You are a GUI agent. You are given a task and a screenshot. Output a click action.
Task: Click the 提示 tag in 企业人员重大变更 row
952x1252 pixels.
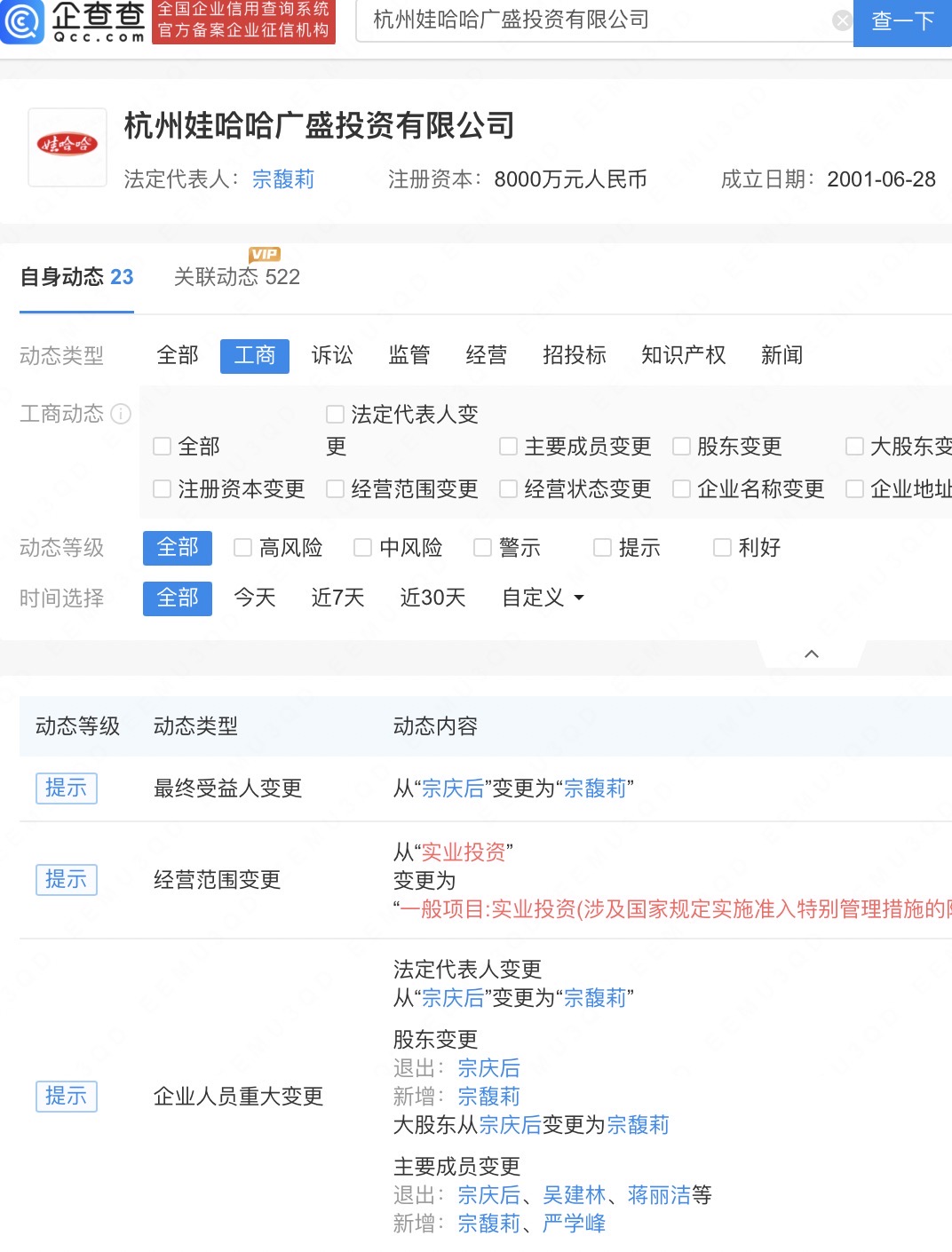click(x=67, y=1097)
